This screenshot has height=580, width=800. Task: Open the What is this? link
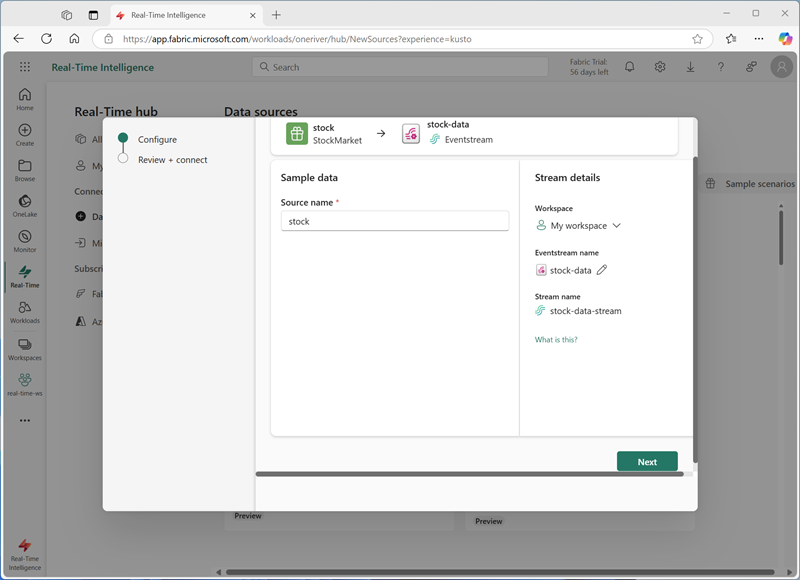(x=556, y=340)
